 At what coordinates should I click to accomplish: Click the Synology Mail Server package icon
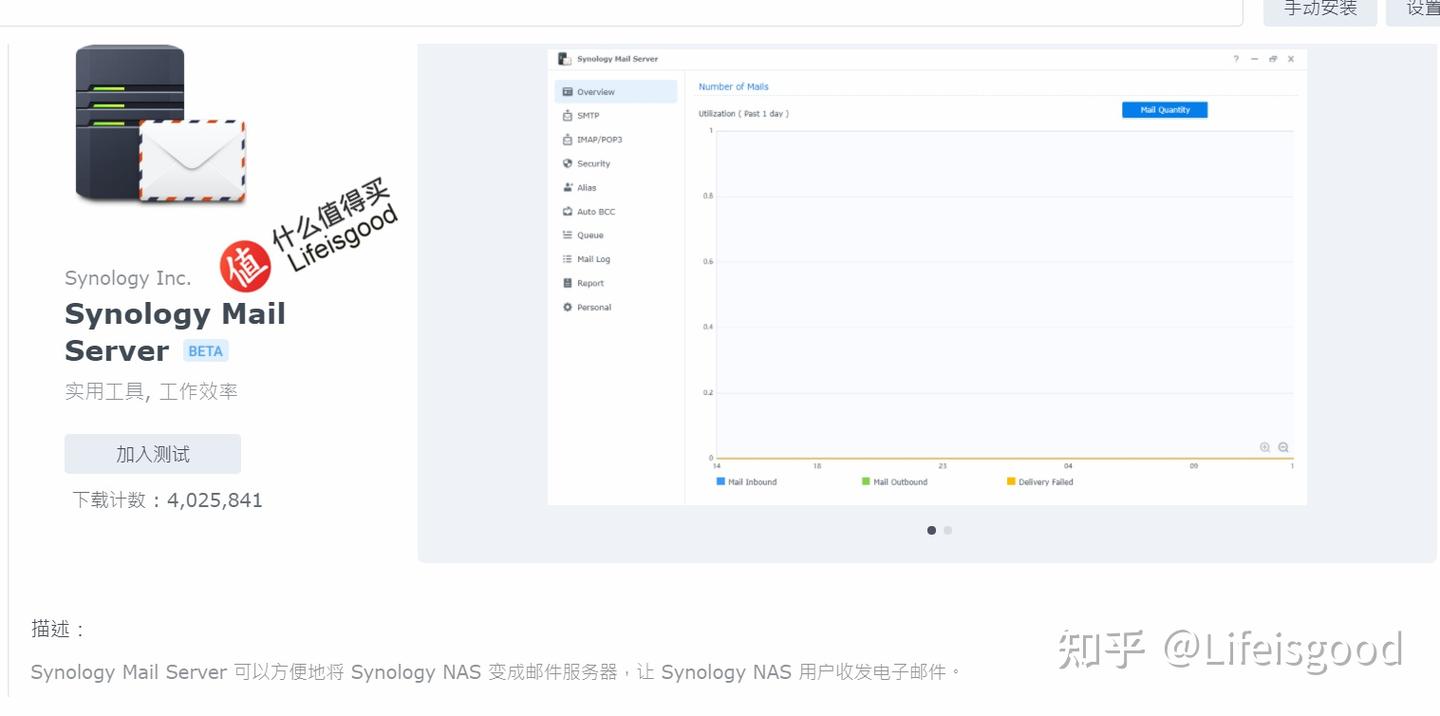tap(160, 124)
